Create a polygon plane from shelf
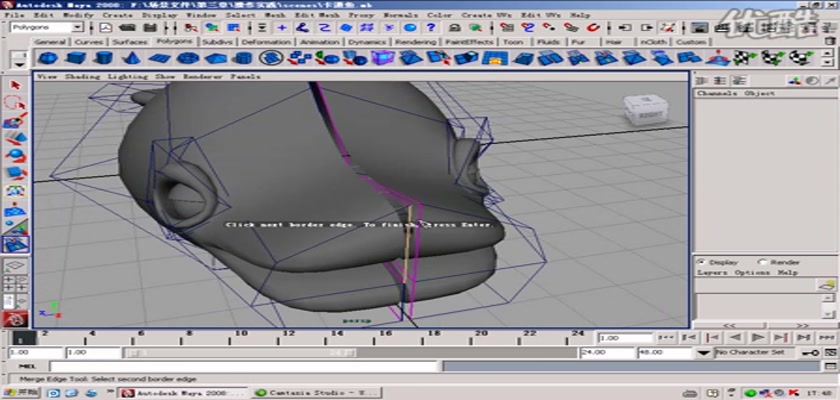This screenshot has width=840, height=400. 159,57
